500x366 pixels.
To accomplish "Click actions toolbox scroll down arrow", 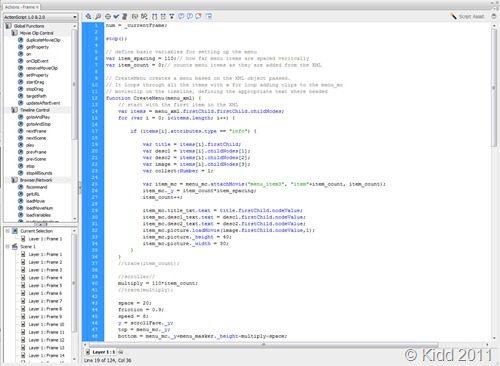I will point(75,219).
